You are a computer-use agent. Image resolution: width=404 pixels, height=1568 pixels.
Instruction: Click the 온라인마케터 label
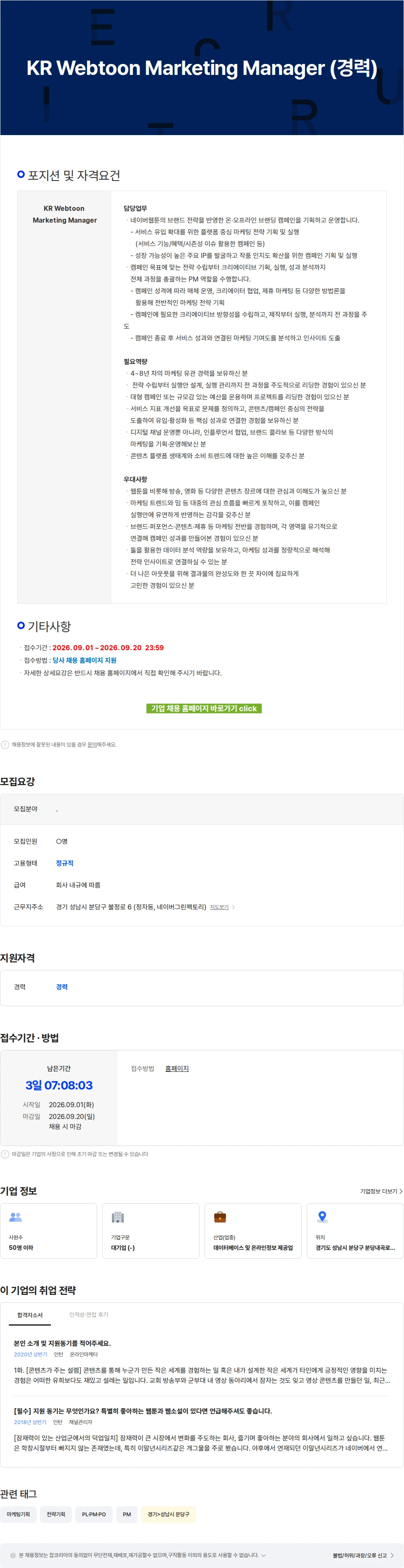click(x=84, y=1354)
